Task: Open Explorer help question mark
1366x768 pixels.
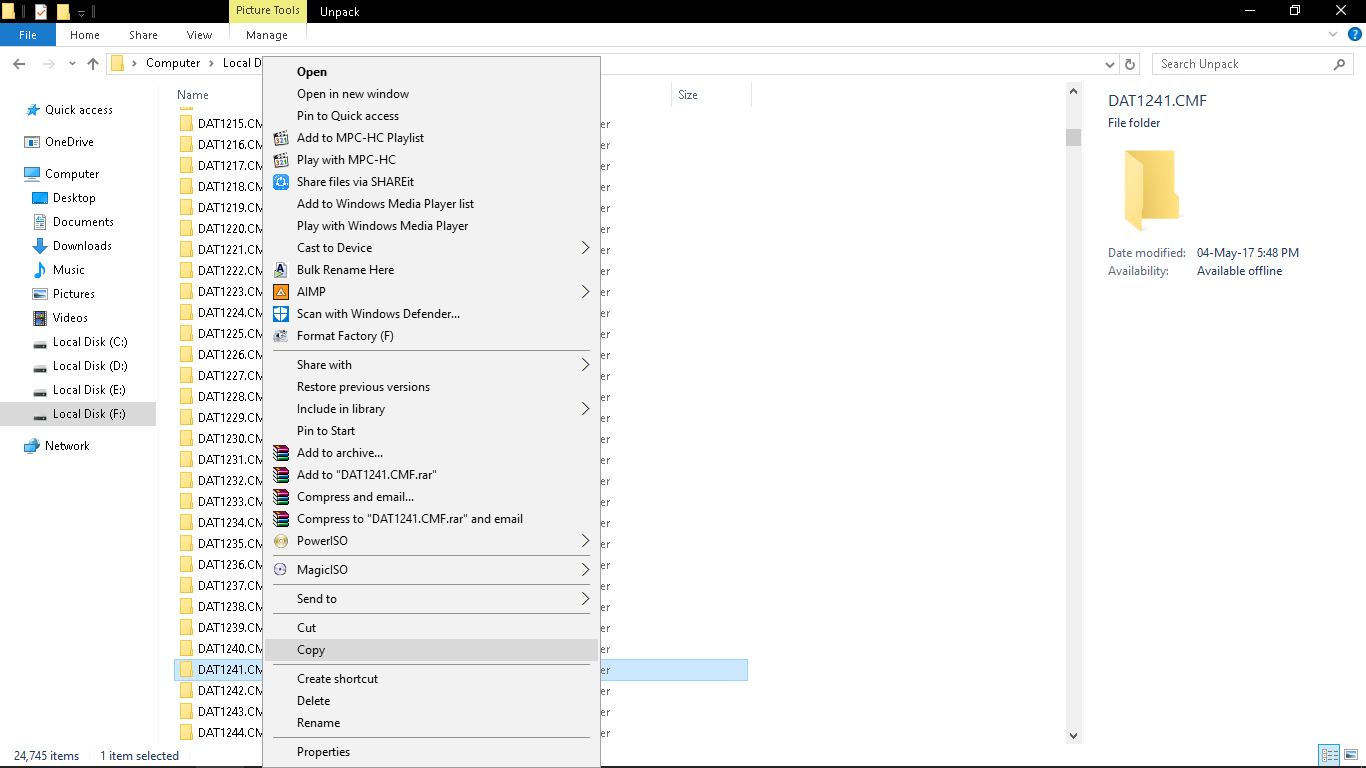Action: (x=1355, y=35)
